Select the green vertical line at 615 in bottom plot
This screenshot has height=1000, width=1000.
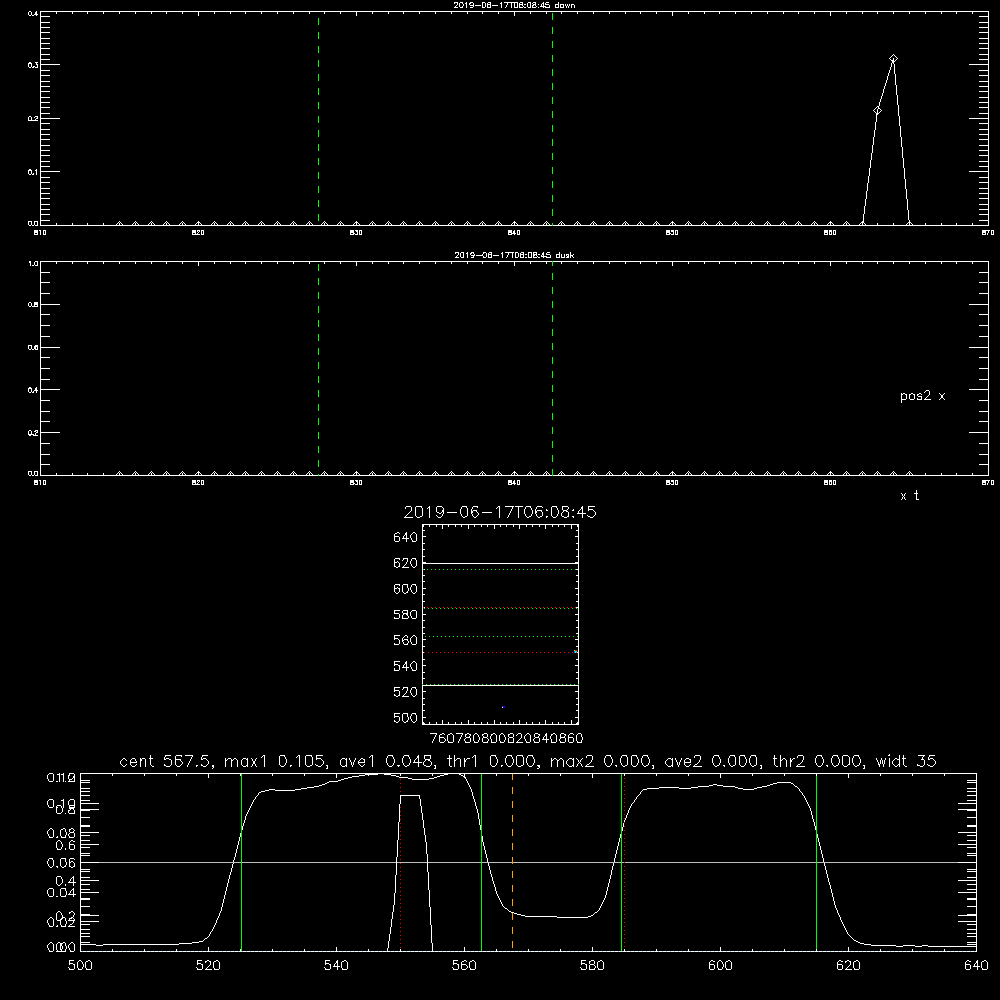(x=816, y=862)
